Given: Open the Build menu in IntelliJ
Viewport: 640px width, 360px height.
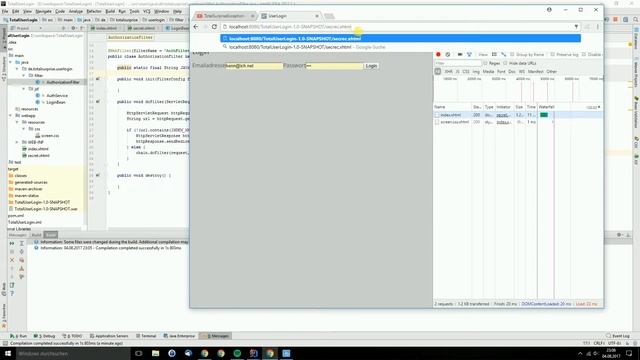Looking at the screenshot, I should click(x=110, y=11).
